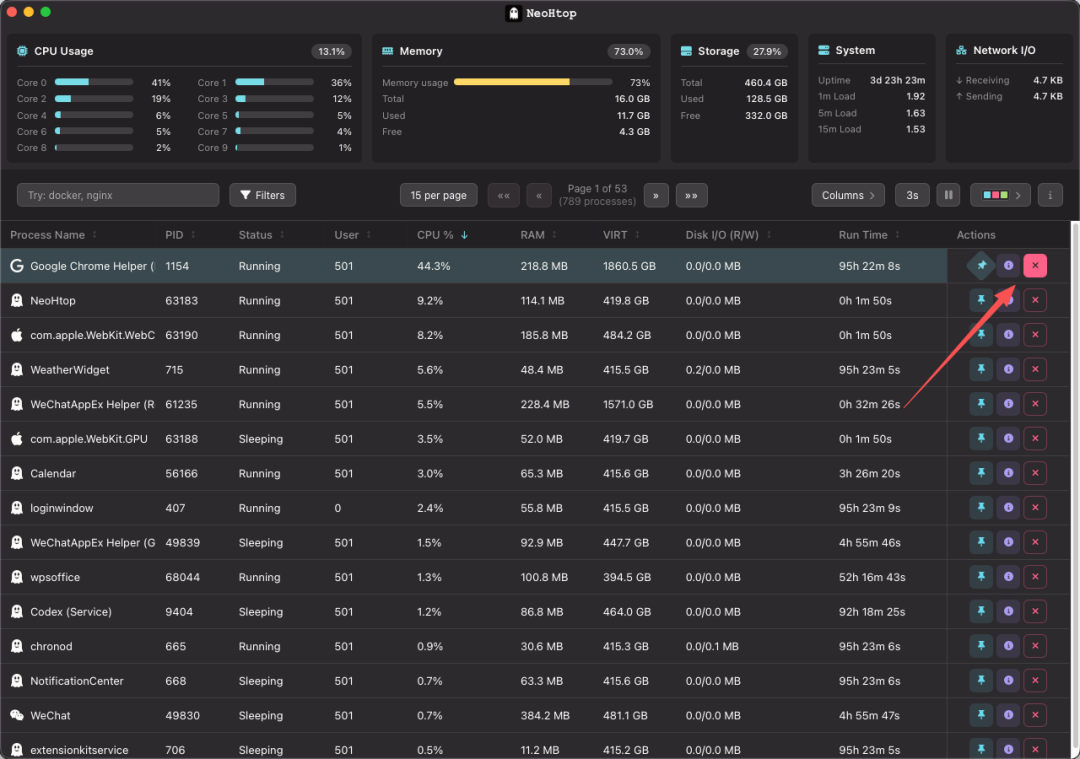This screenshot has height=759, width=1080.
Task: Unpin the Google Chrome Helper process
Action: click(981, 266)
